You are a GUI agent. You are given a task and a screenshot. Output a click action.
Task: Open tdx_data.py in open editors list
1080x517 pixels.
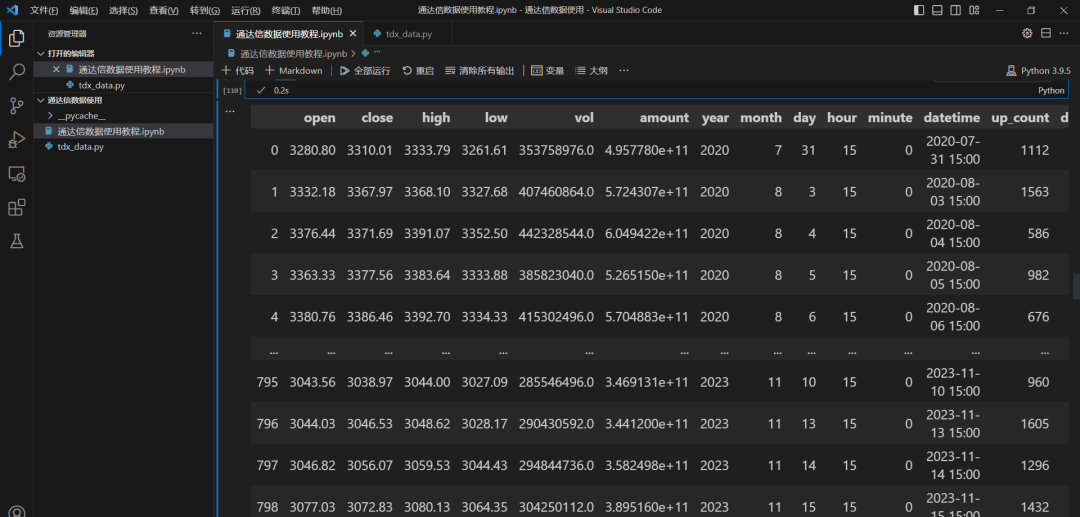(101, 85)
